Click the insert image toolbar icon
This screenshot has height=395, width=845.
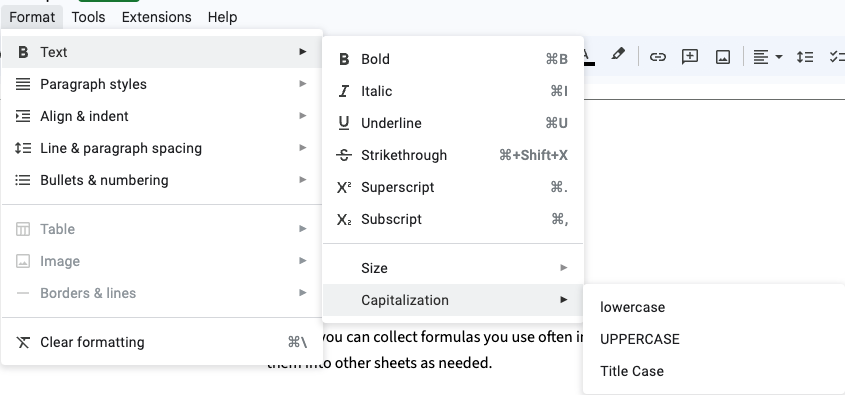pyautogui.click(x=723, y=57)
